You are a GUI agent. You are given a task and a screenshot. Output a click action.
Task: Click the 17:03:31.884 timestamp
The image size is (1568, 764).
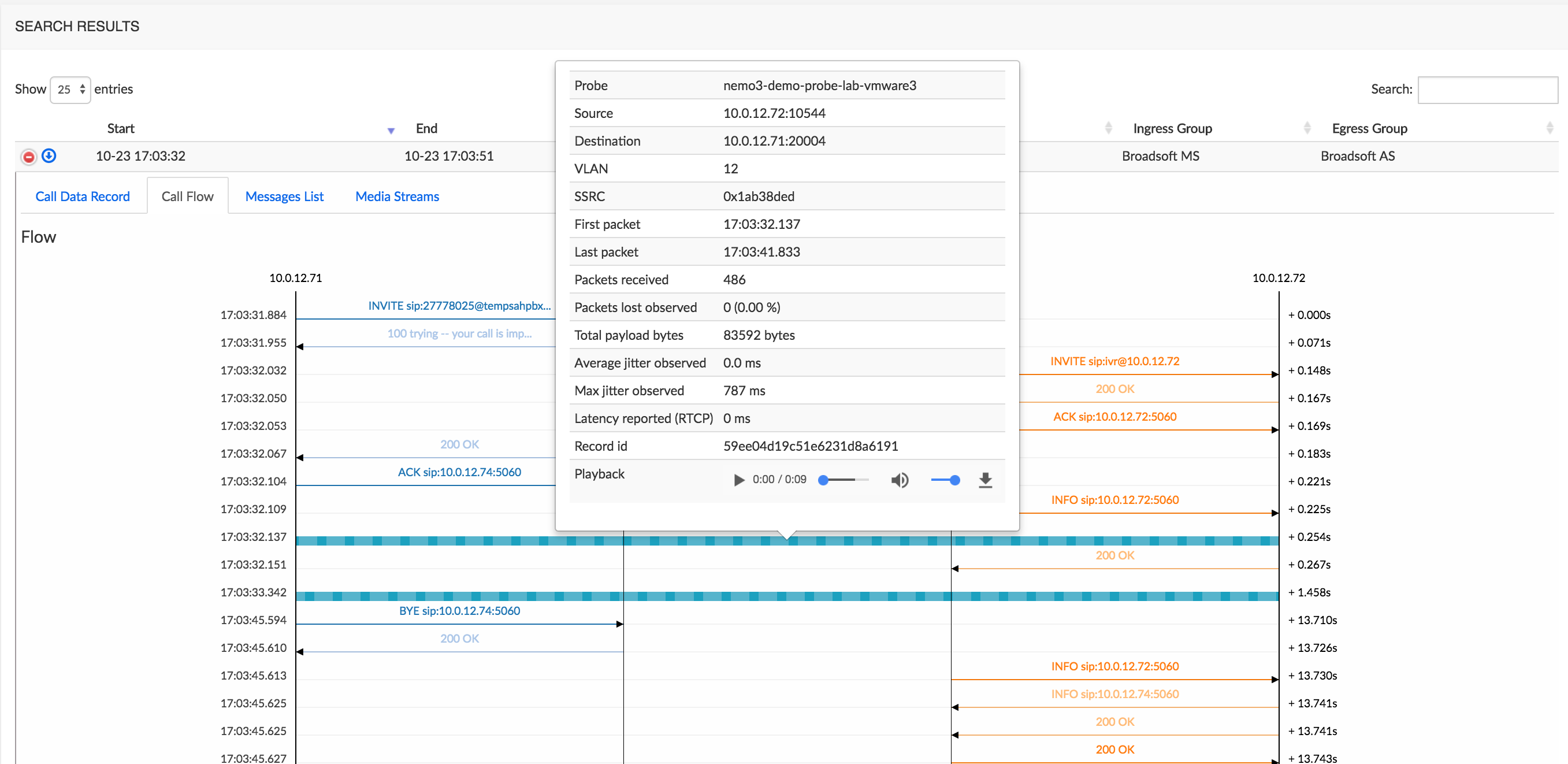click(x=253, y=316)
